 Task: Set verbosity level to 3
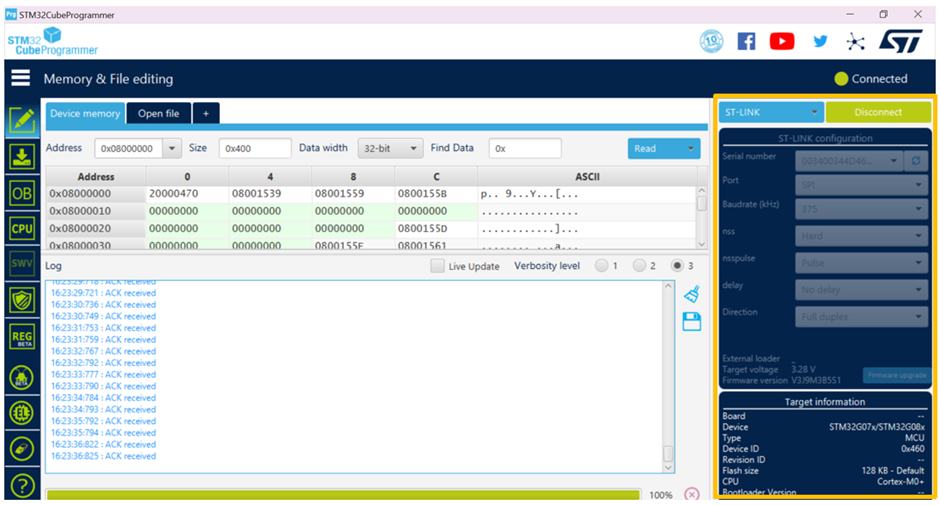click(x=677, y=266)
